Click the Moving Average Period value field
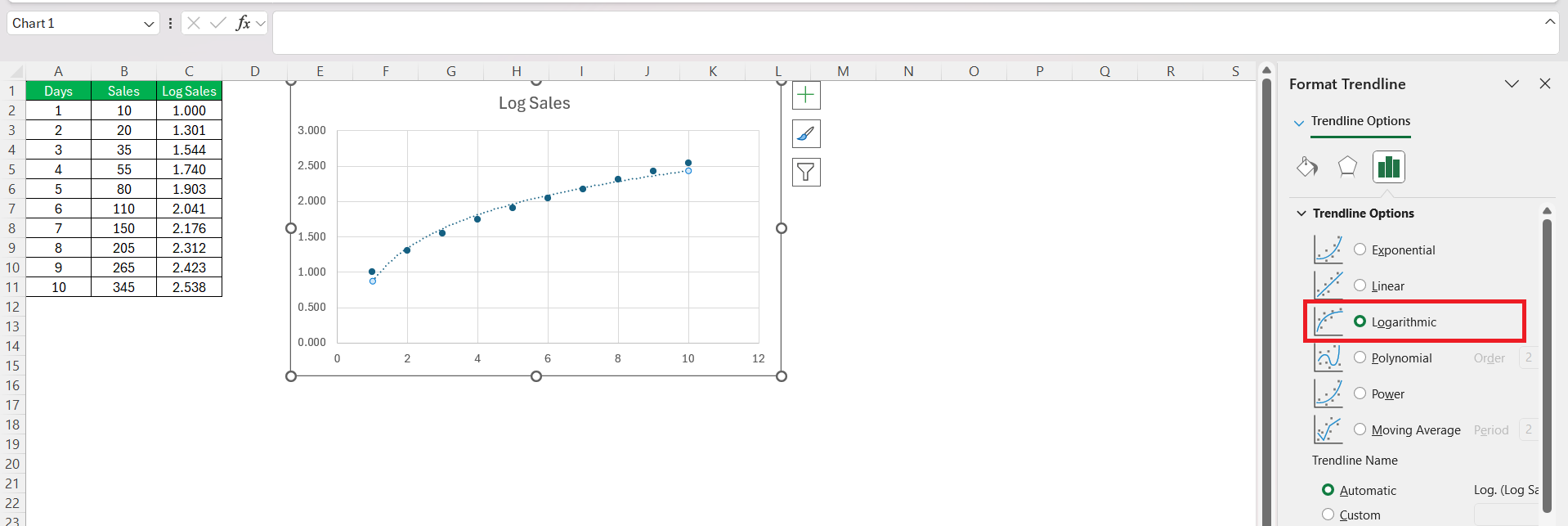Image resolution: width=1568 pixels, height=526 pixels. point(1528,429)
